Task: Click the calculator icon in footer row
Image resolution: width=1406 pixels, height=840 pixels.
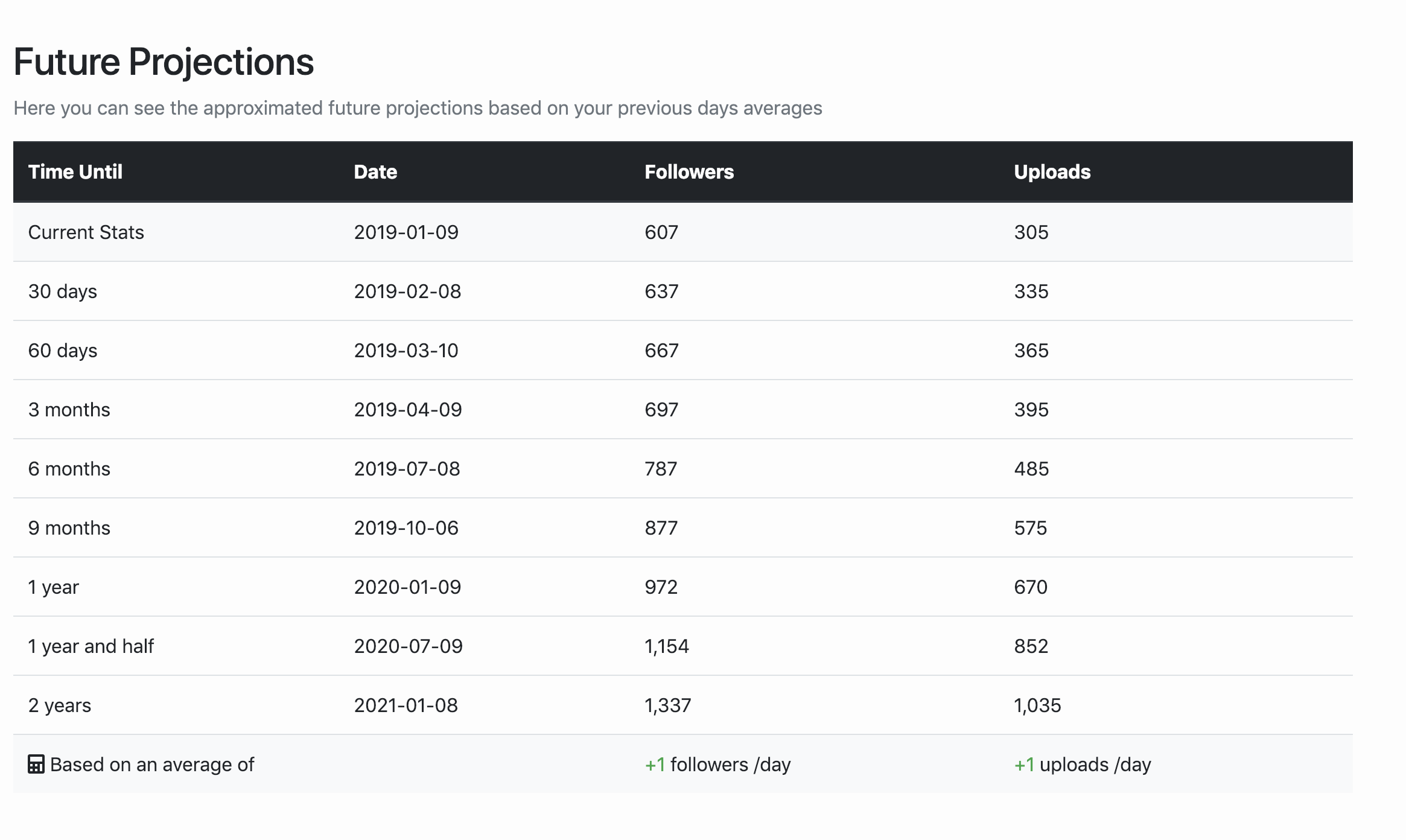Action: 36,764
